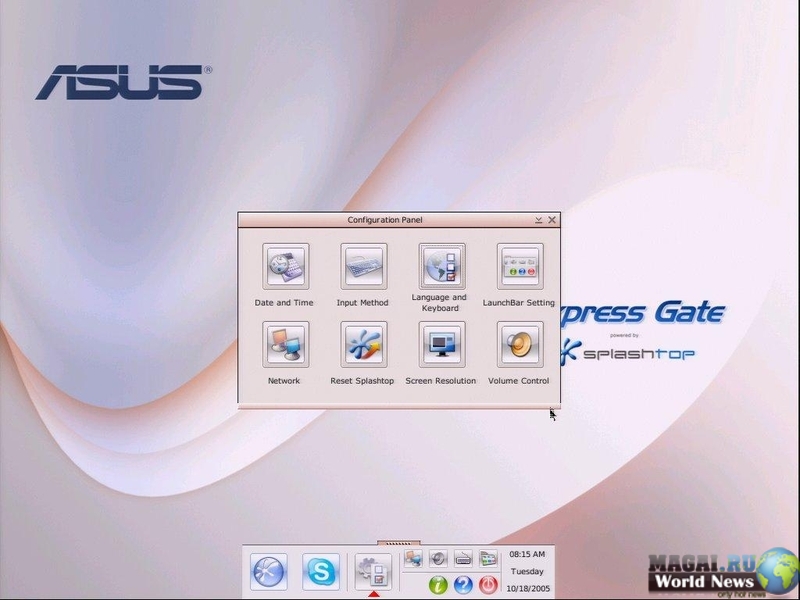Viewport: 800px width, 600px height.
Task: Click the "Date and Time" label
Action: point(284,303)
